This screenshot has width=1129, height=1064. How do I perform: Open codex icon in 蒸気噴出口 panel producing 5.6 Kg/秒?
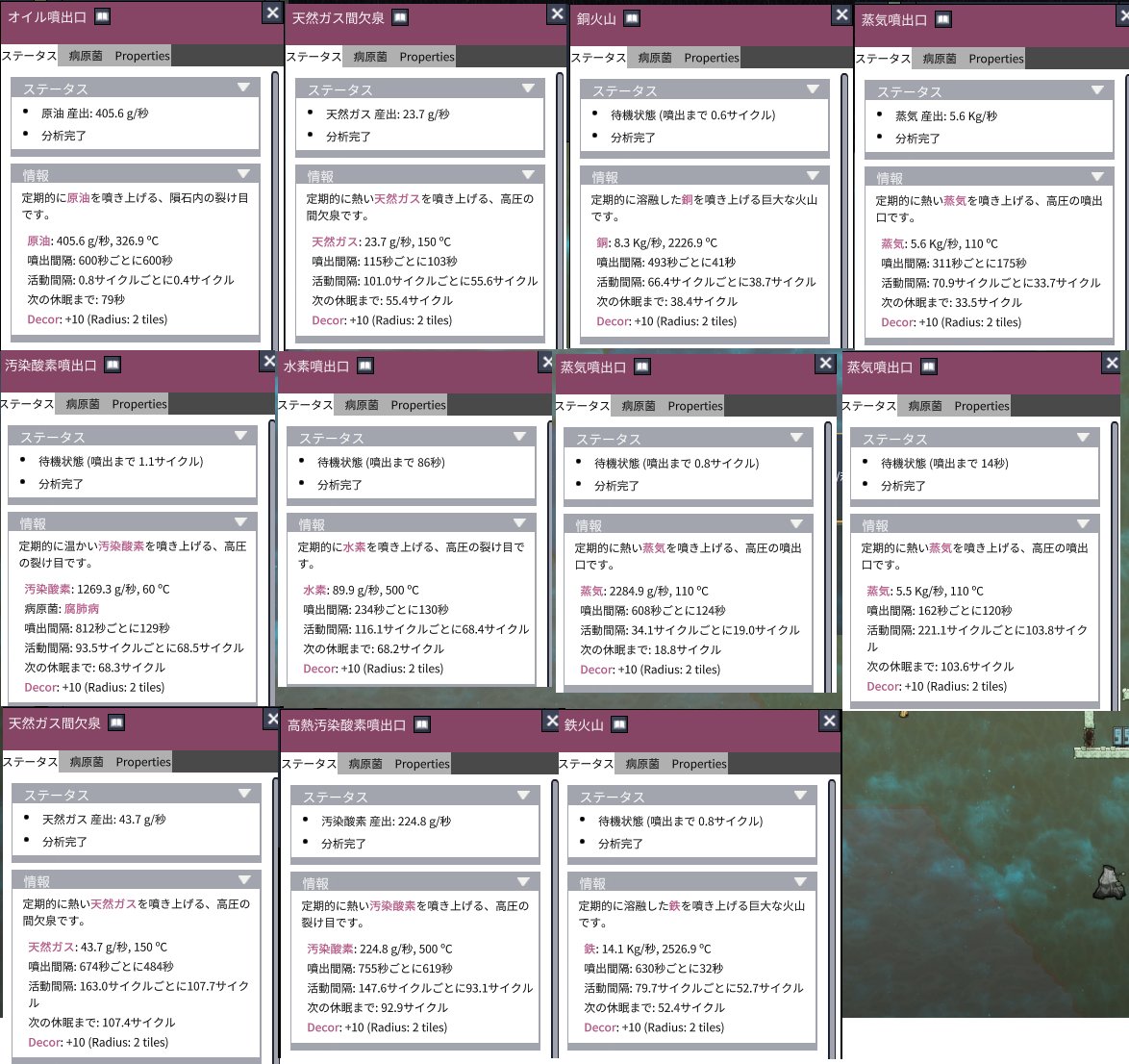pos(943,19)
